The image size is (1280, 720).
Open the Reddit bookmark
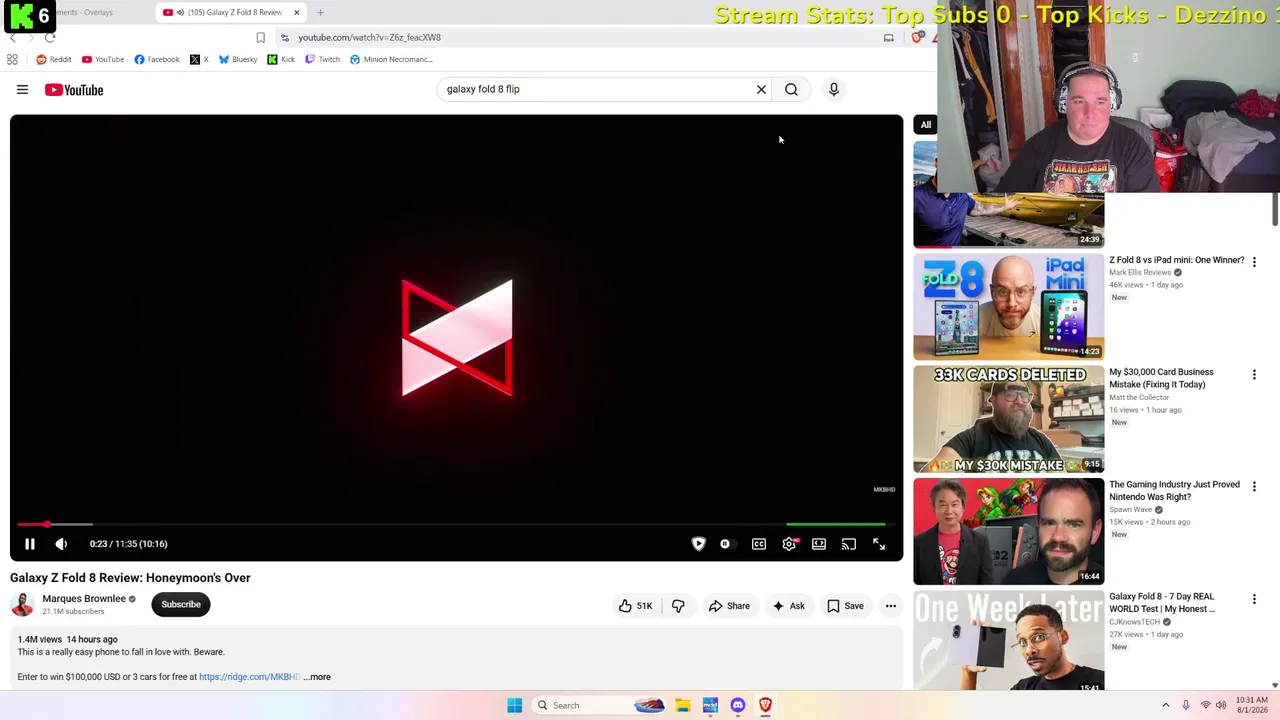click(54, 60)
